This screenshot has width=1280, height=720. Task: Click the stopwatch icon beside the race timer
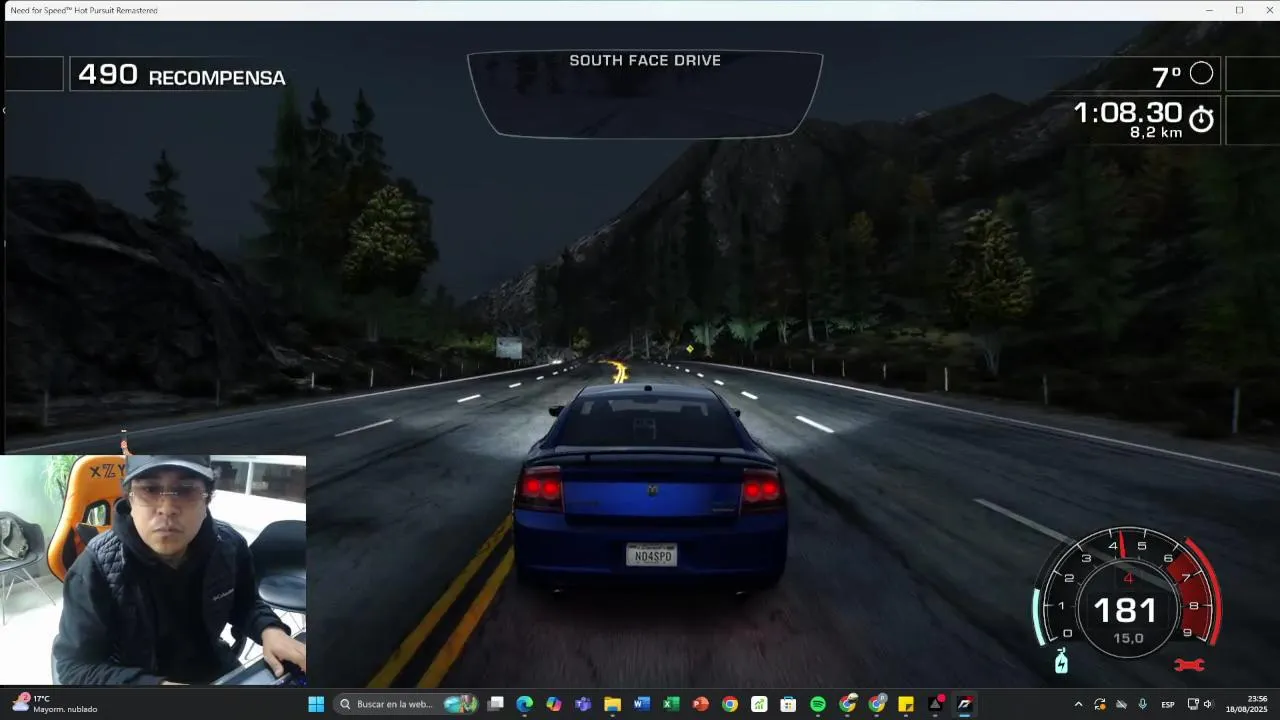click(1201, 120)
